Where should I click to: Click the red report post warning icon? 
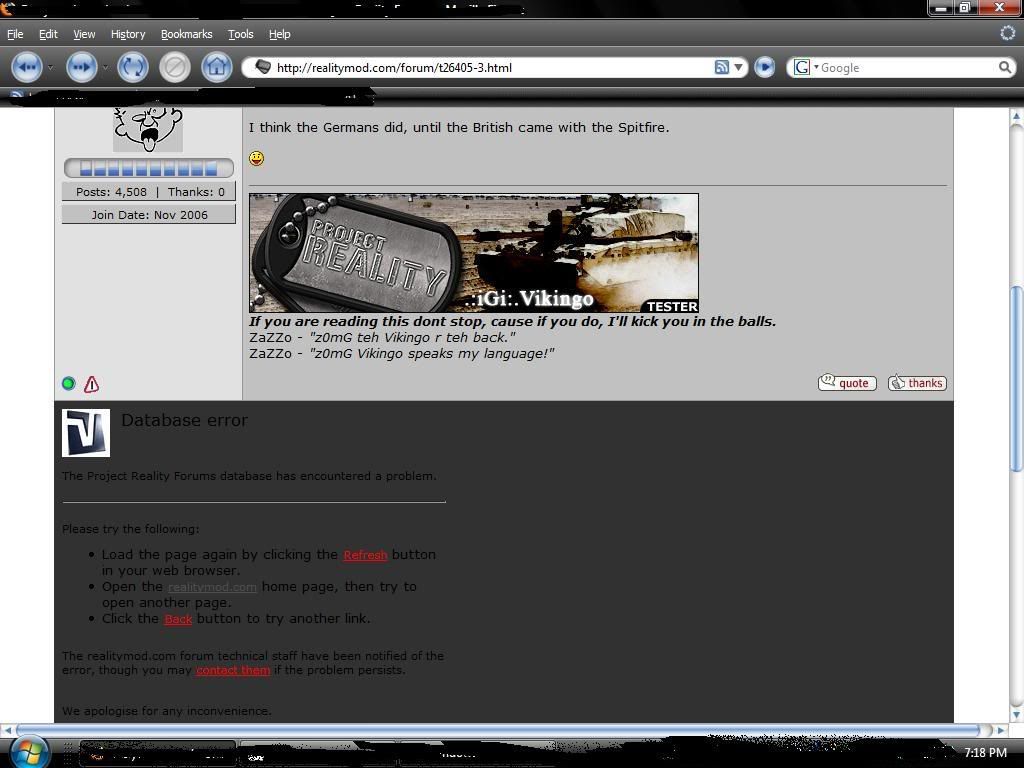tap(92, 384)
